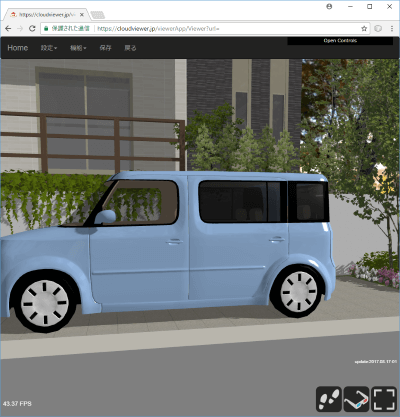The image size is (400, 417).
Task: Click the 保存 save button
Action: [105, 48]
